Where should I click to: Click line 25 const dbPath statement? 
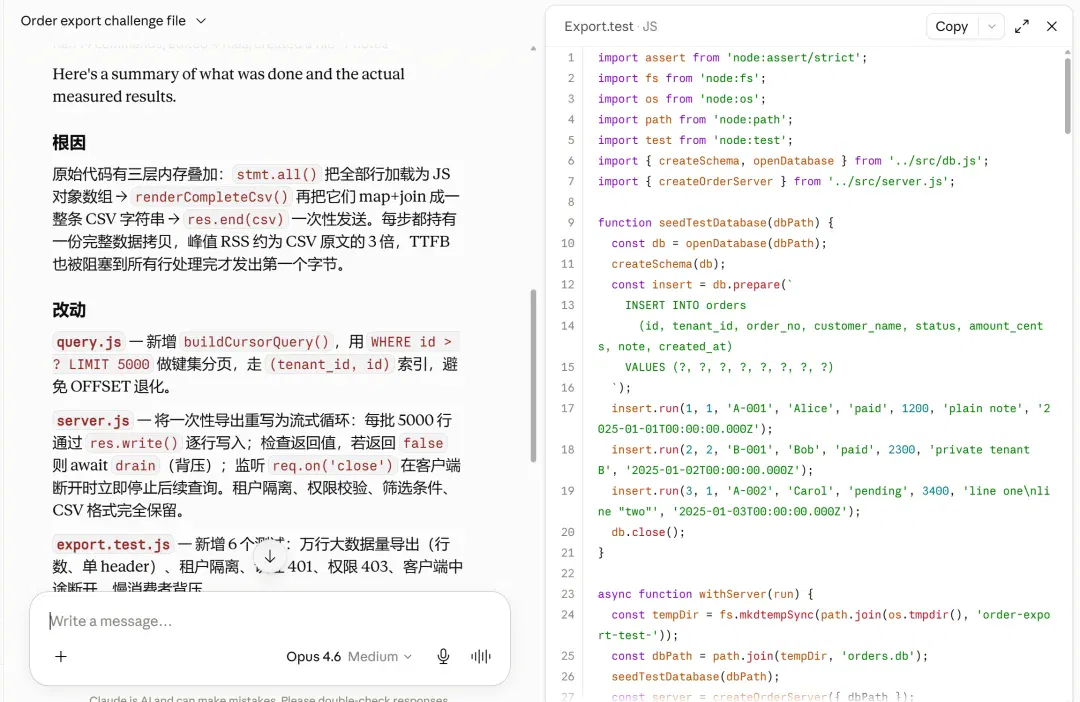(769, 656)
